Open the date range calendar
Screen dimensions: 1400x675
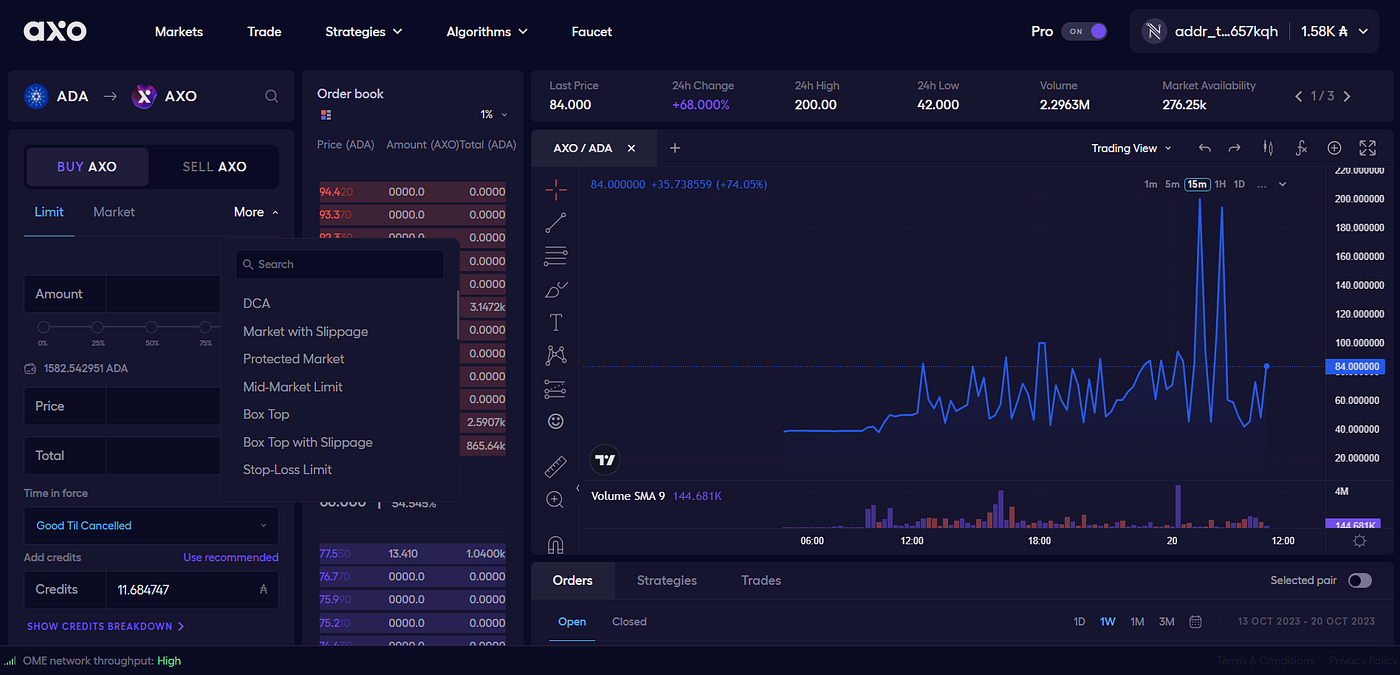tap(1195, 622)
